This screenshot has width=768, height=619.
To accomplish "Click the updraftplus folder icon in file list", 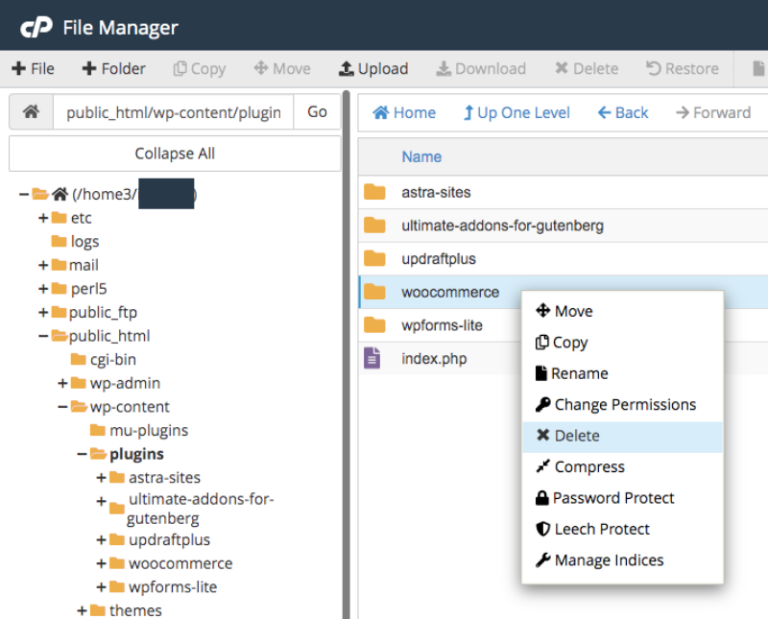I will [x=374, y=259].
